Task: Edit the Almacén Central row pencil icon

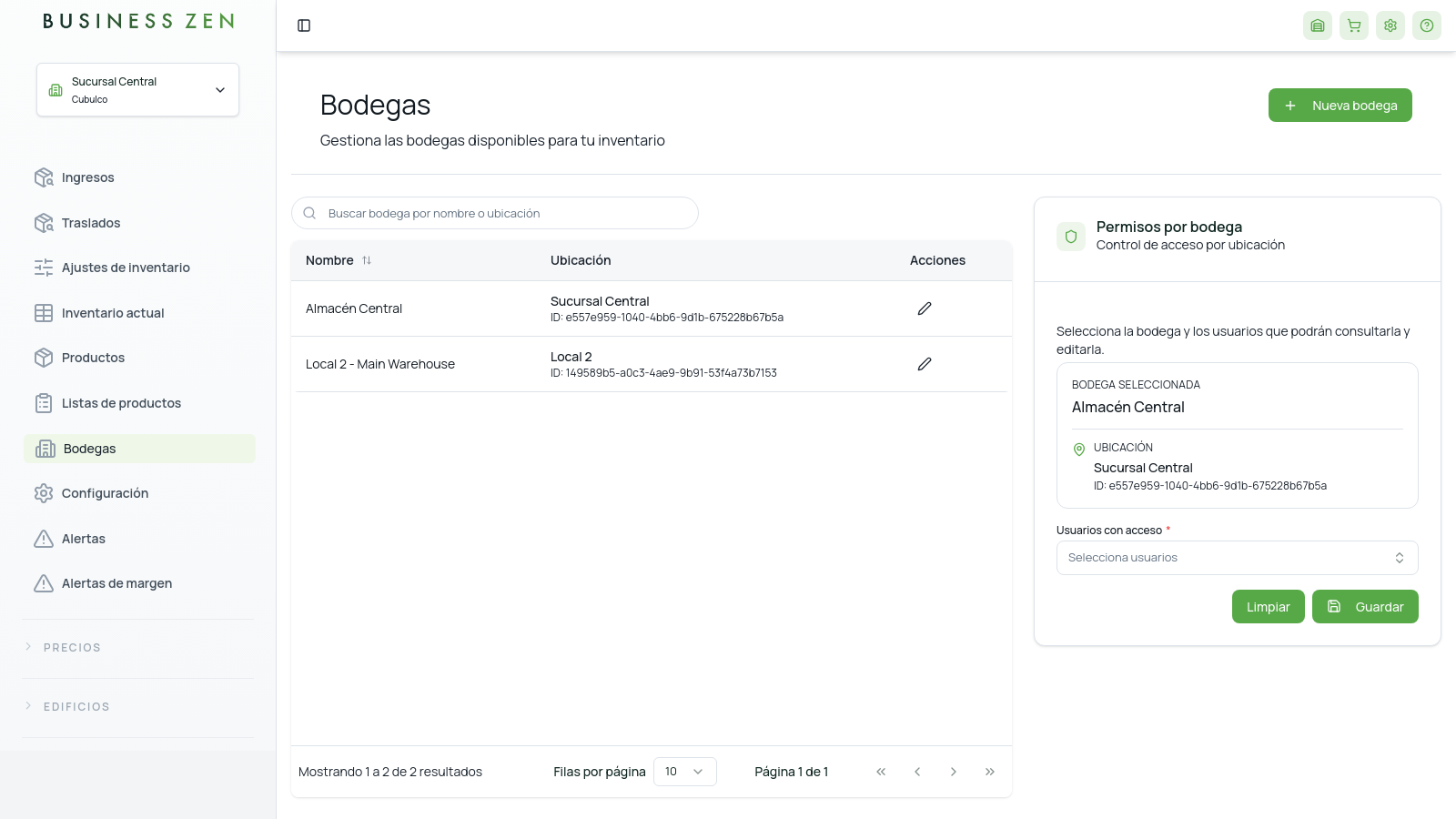Action: 925,308
